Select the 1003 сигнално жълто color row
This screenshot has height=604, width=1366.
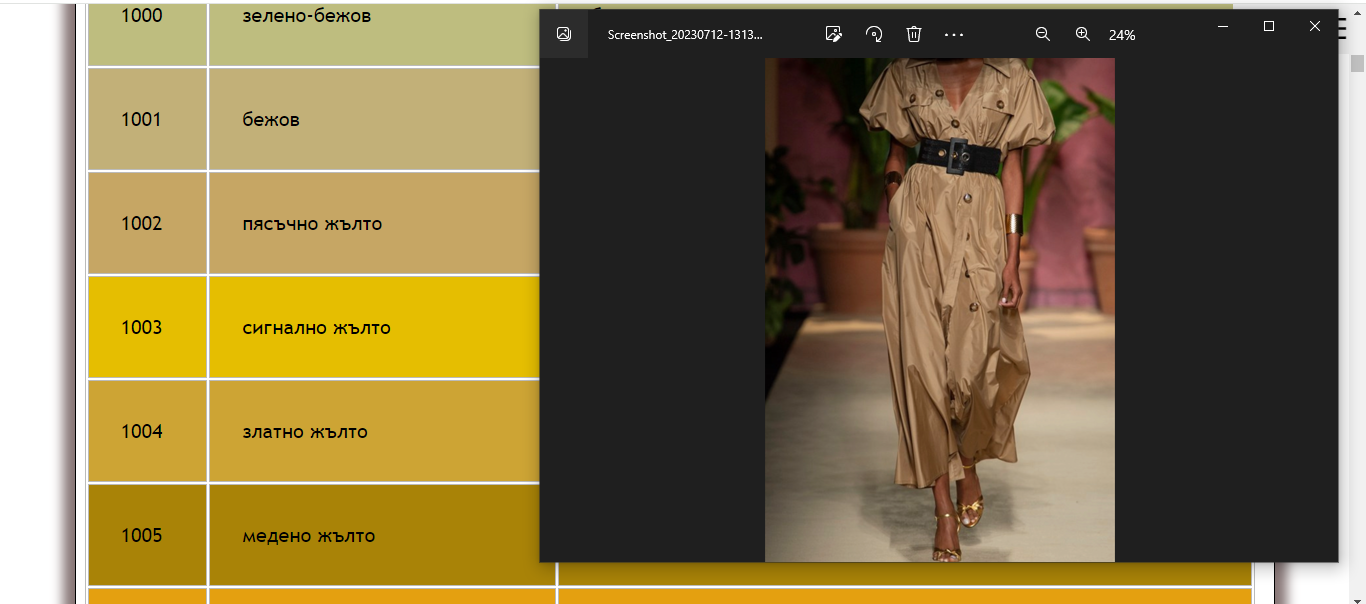316,328
